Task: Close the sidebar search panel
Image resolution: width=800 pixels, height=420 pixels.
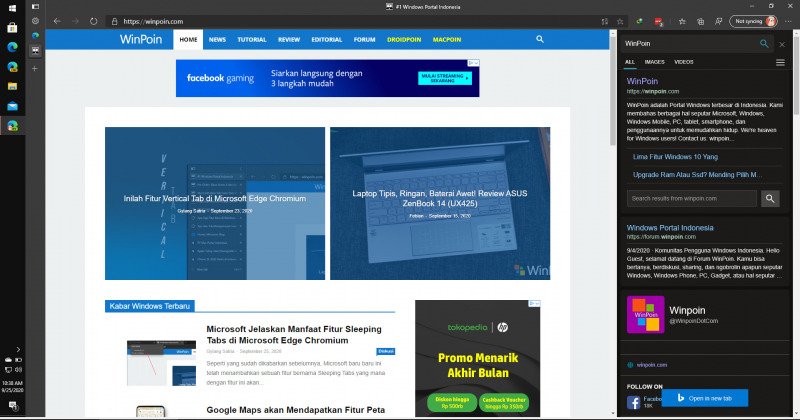Action: click(x=782, y=44)
